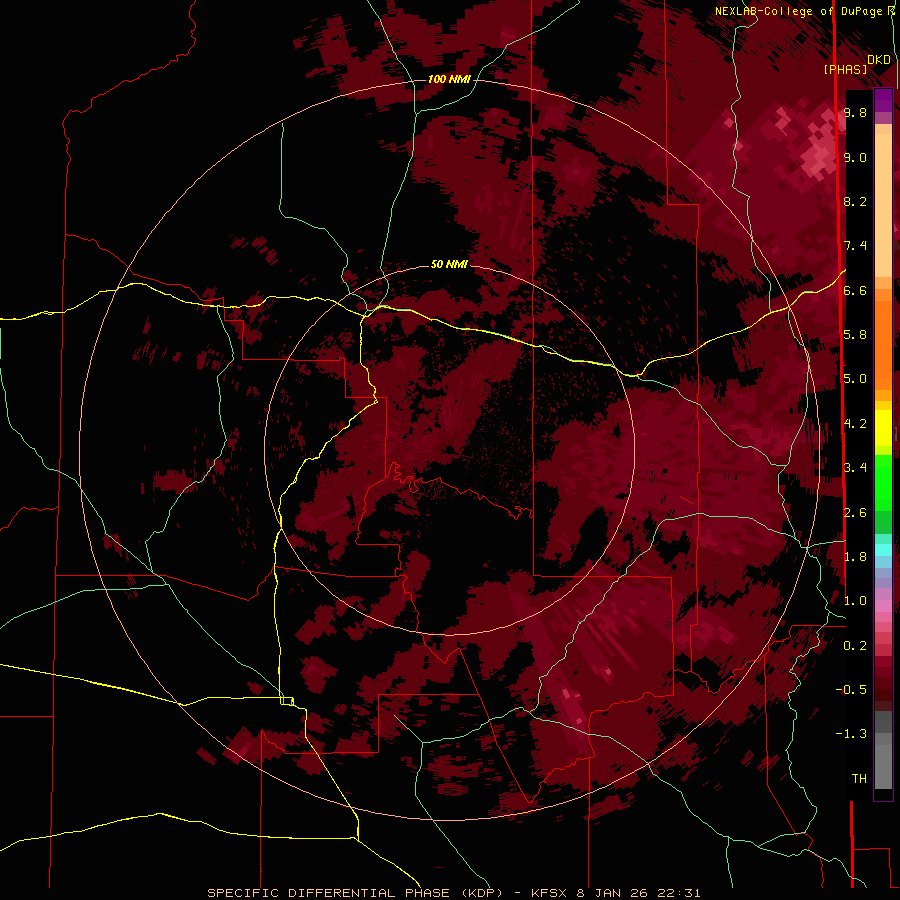Screen dimensions: 900x900
Task: Click the 7.4 legend value
Action: point(855,246)
